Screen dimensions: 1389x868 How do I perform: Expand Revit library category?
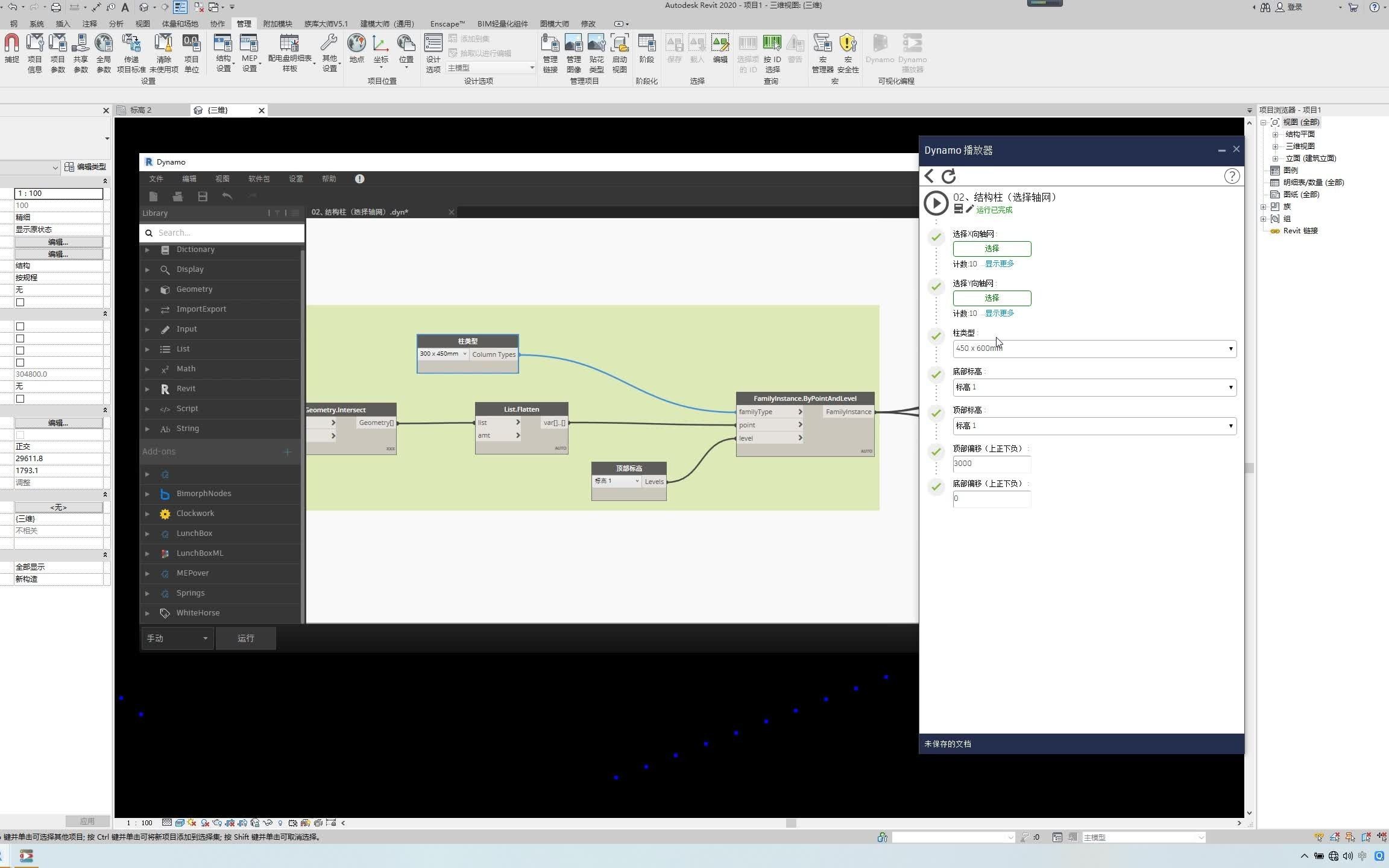[x=147, y=389]
